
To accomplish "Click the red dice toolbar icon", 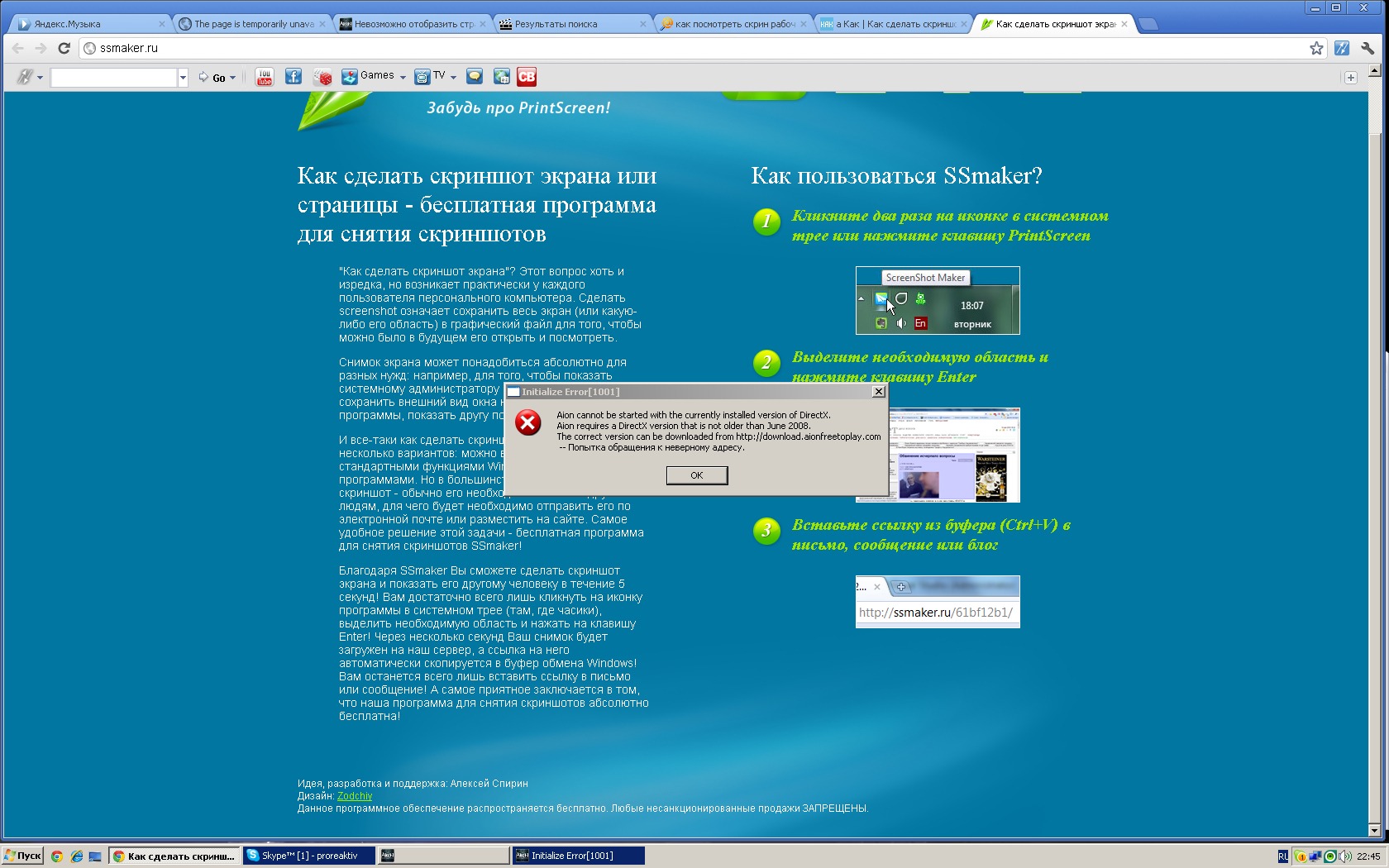I will [322, 77].
